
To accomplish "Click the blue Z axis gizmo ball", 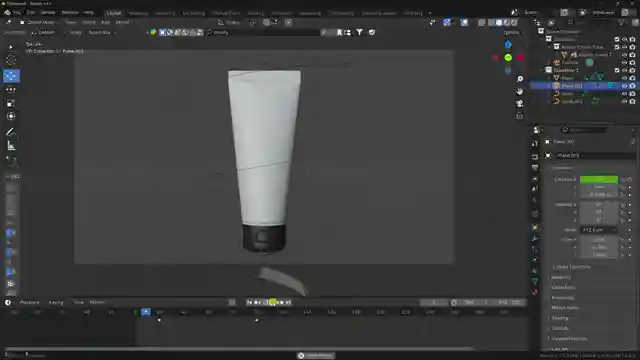I will [508, 44].
